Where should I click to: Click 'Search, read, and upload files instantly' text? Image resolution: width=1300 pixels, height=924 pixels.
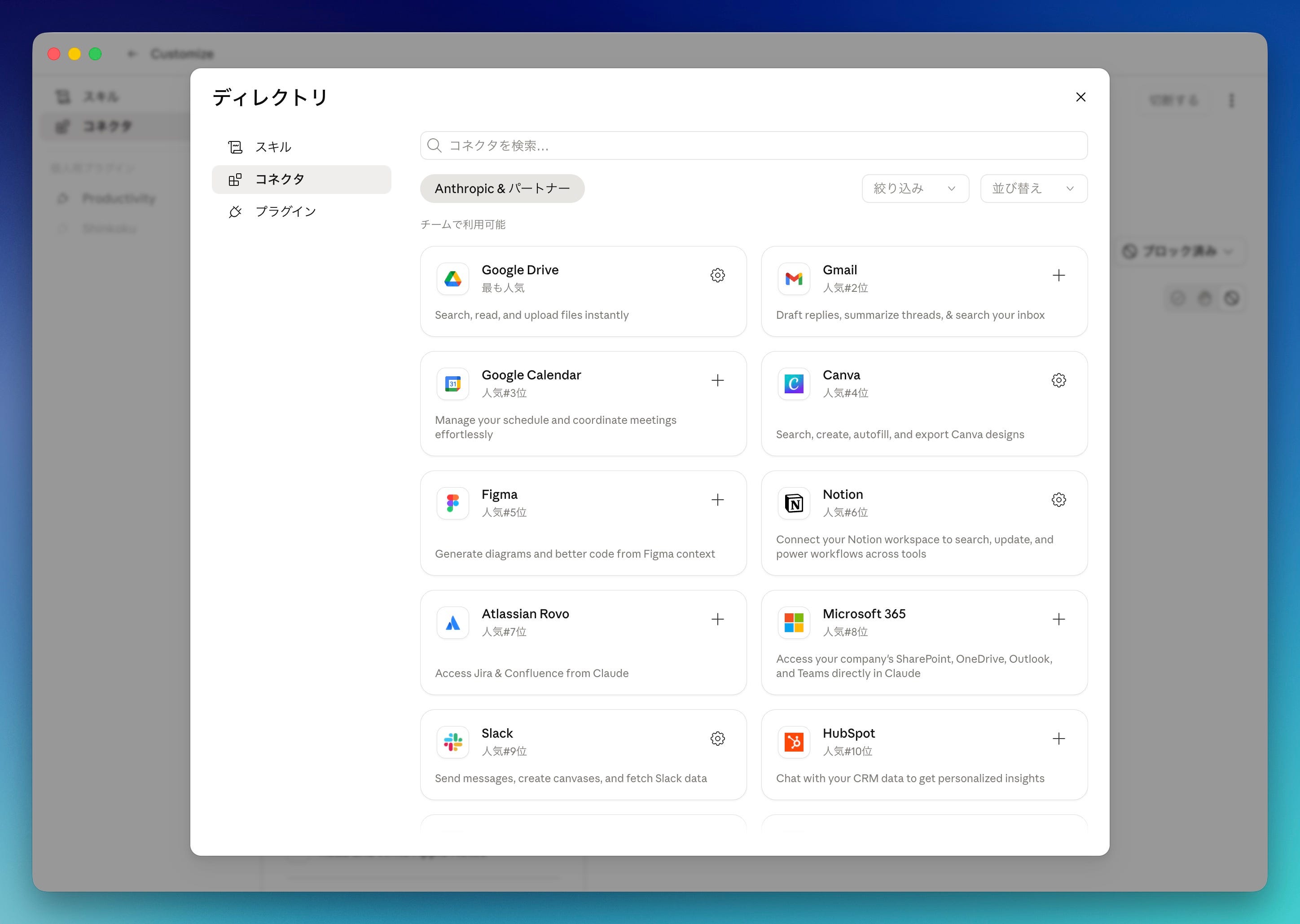point(531,315)
